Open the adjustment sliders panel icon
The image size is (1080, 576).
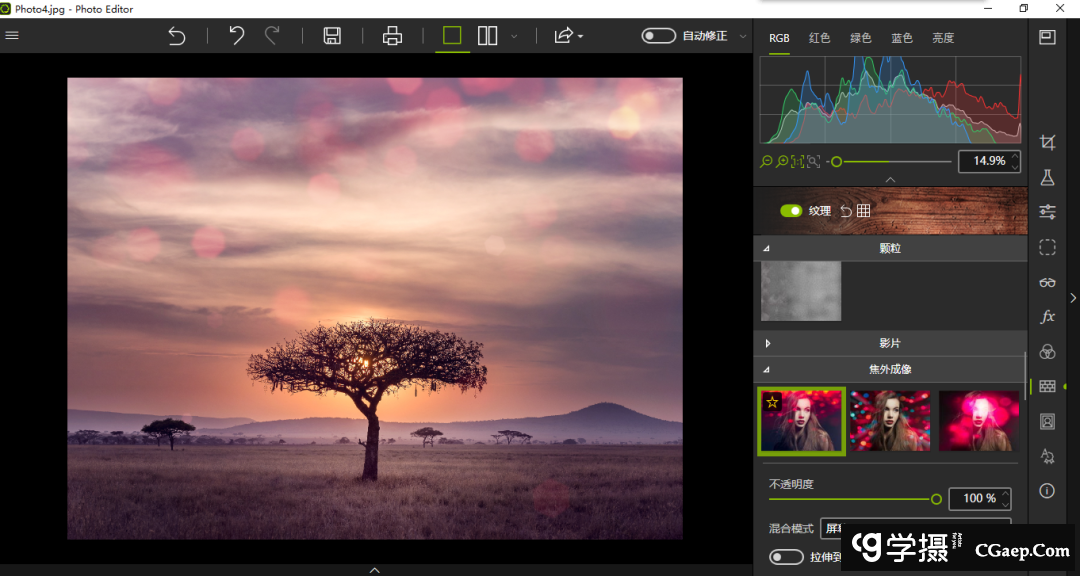(1047, 211)
